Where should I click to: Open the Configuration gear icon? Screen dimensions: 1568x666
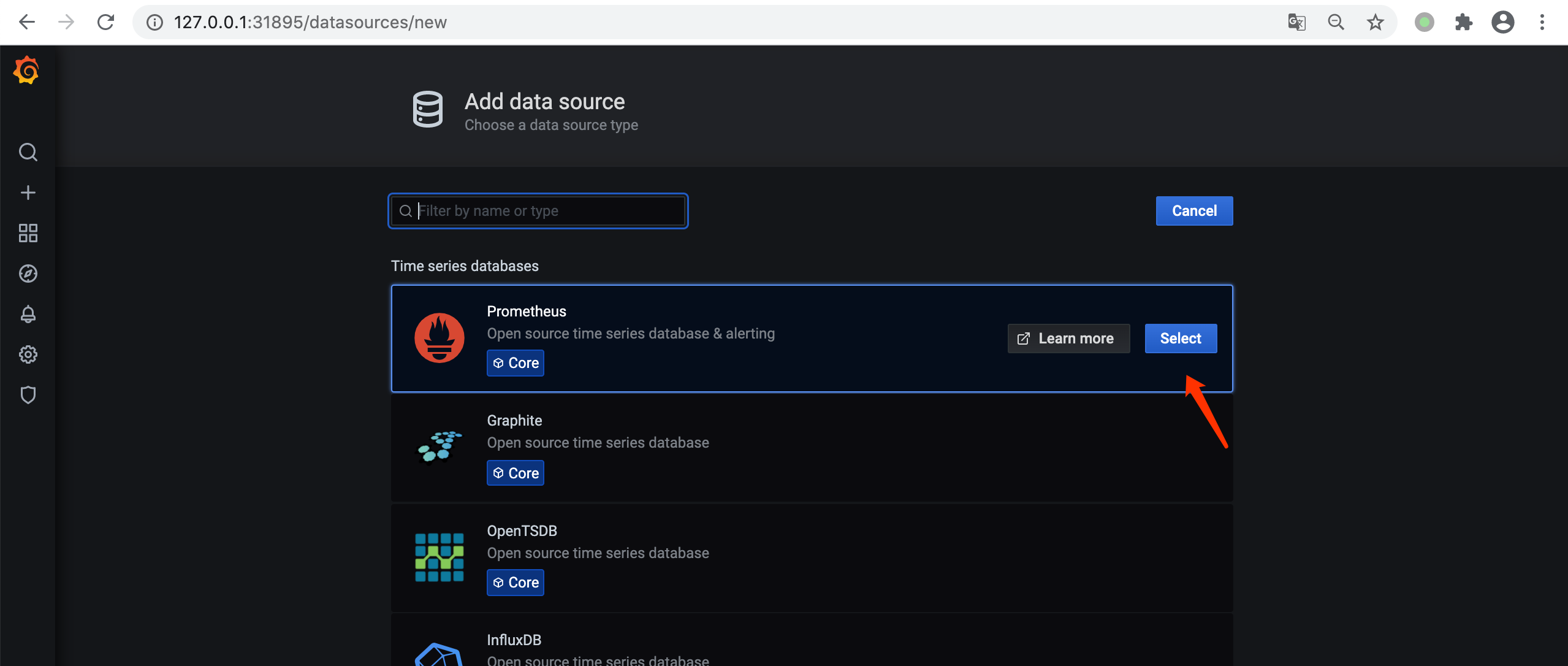pos(28,354)
